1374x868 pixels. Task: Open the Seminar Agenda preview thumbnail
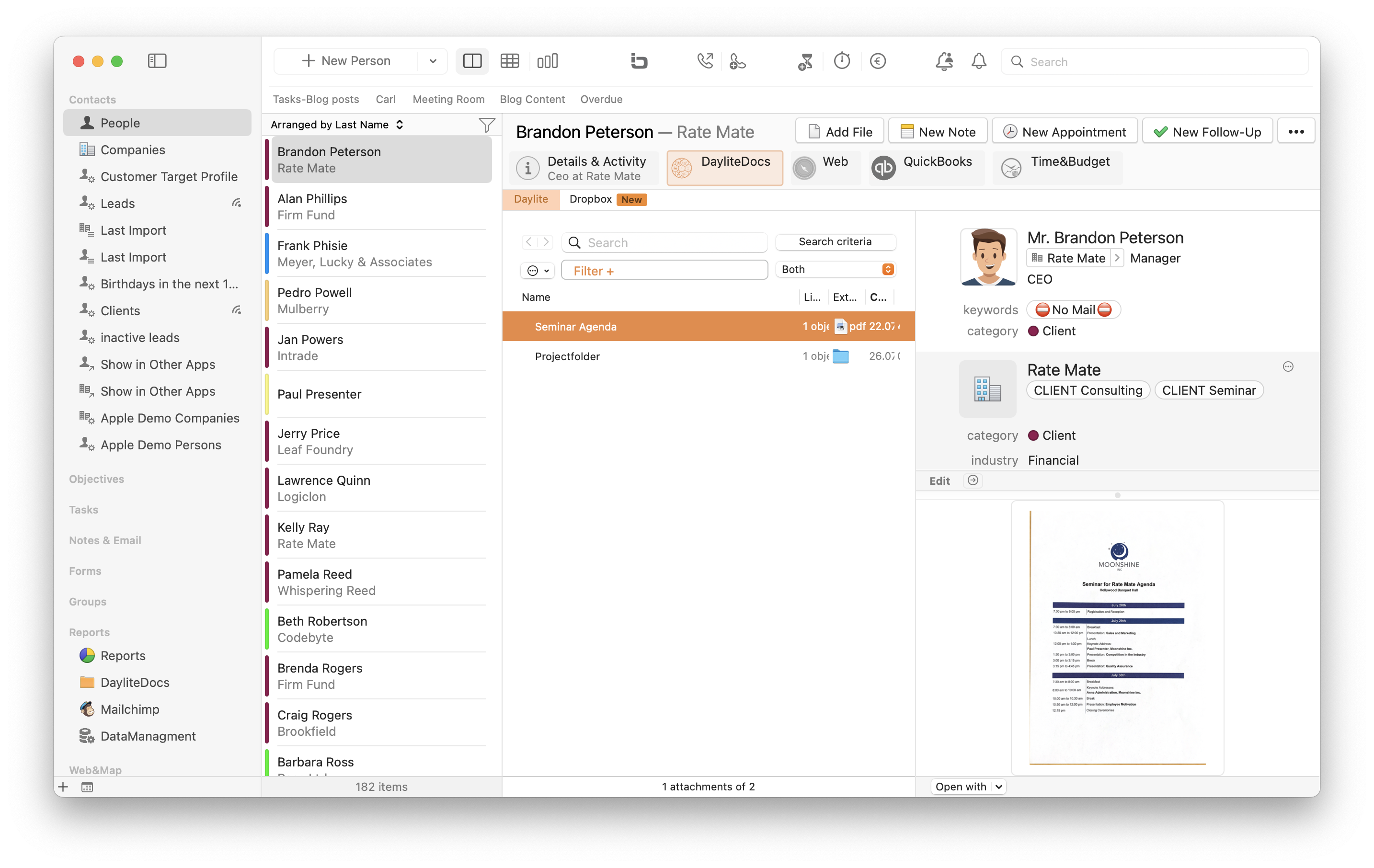tap(1117, 638)
